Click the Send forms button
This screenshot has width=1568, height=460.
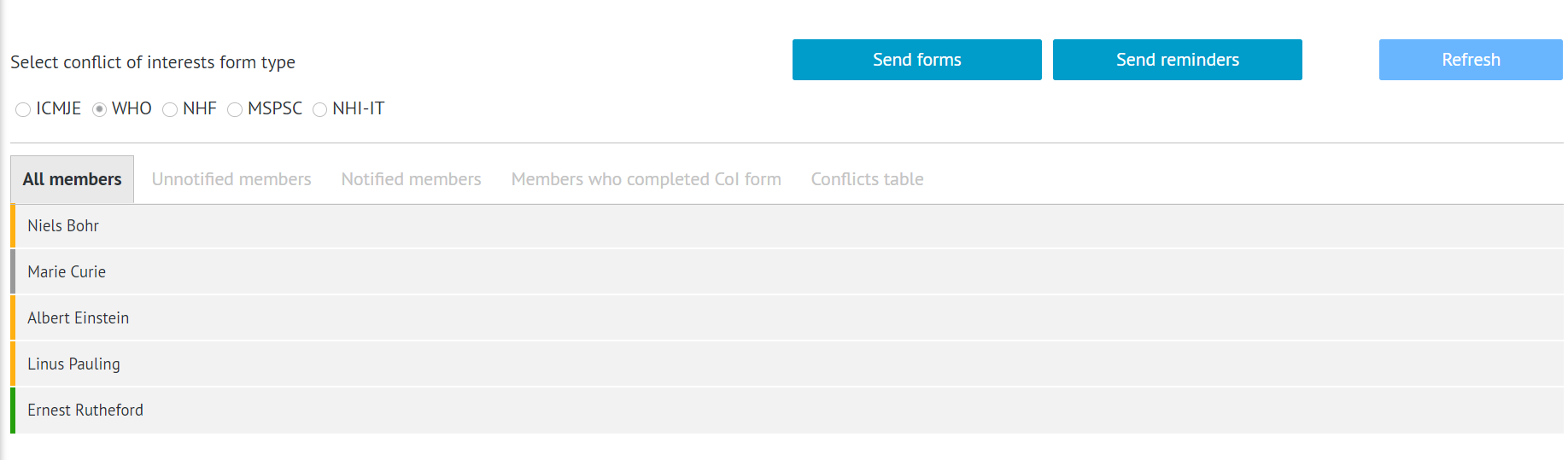[x=916, y=60]
